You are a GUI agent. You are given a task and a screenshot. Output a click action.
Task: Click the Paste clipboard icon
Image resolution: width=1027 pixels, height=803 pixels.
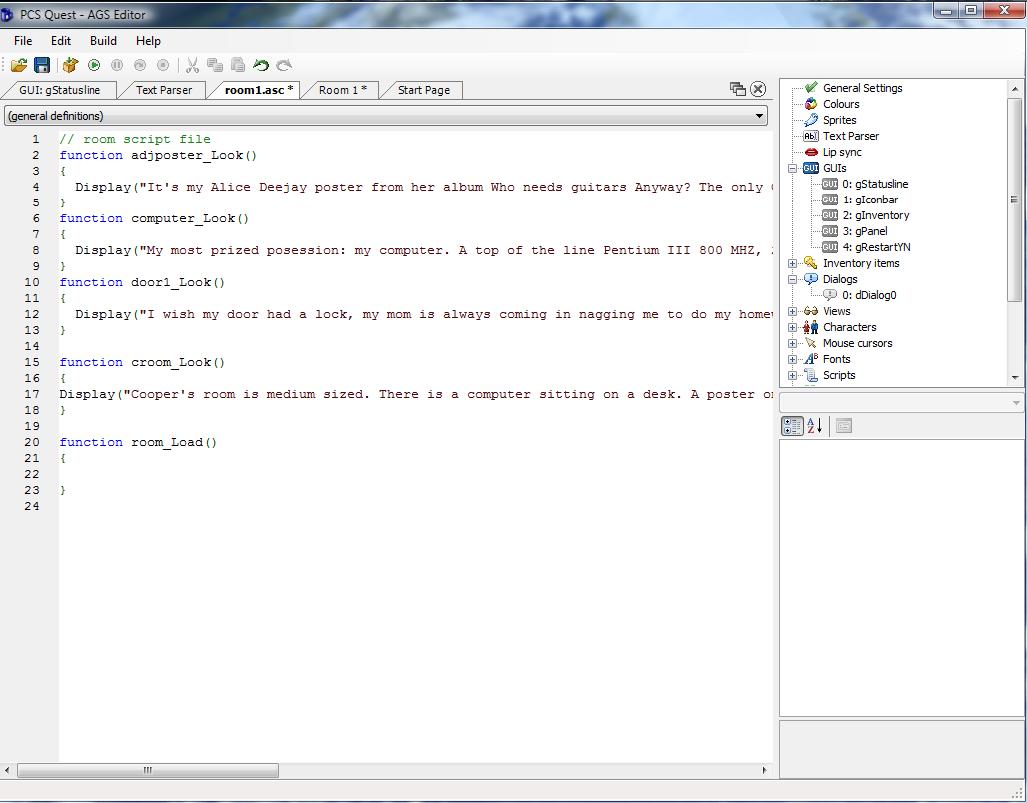(x=238, y=65)
